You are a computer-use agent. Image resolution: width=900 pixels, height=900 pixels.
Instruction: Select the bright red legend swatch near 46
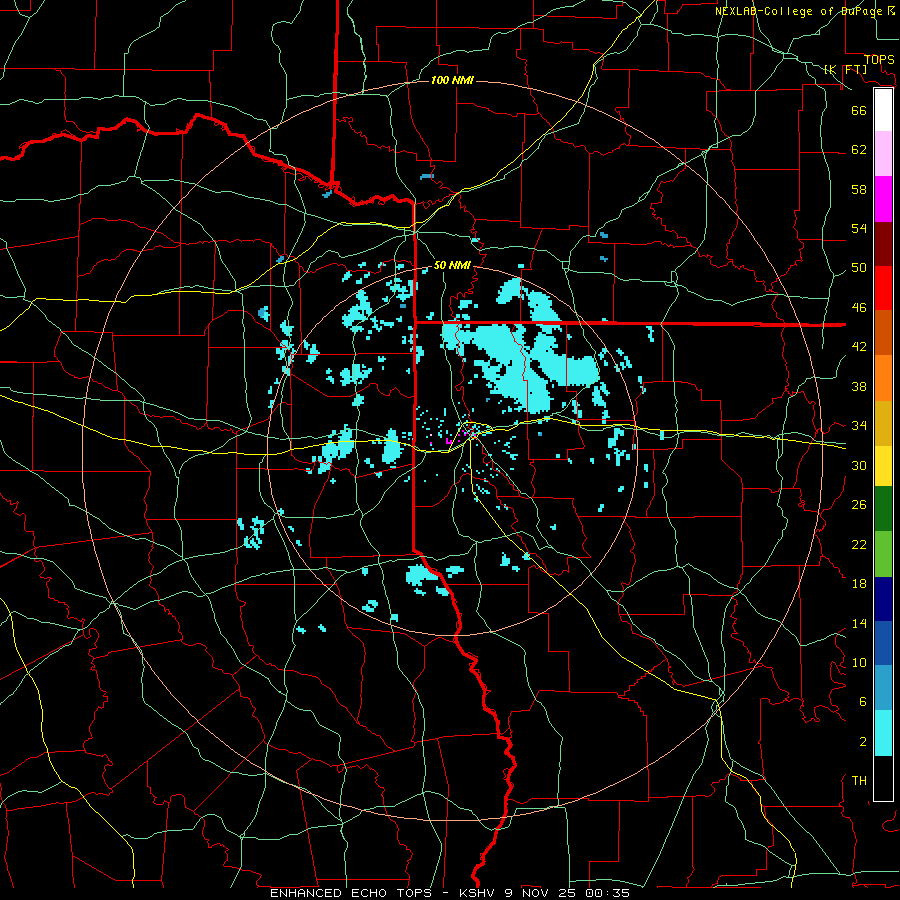pos(883,288)
